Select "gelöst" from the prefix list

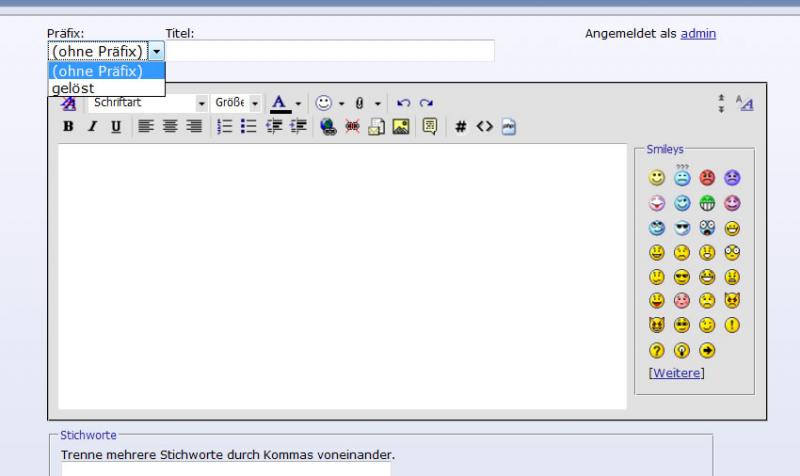[x=73, y=88]
